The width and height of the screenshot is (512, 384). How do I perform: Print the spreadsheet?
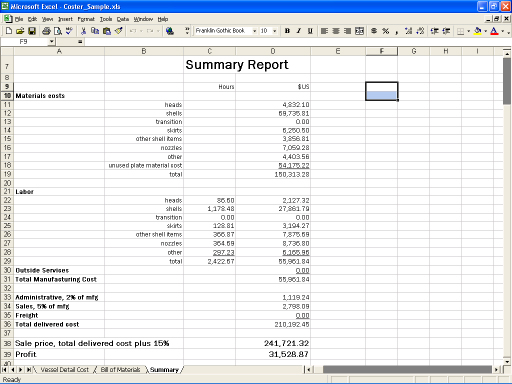coord(46,31)
